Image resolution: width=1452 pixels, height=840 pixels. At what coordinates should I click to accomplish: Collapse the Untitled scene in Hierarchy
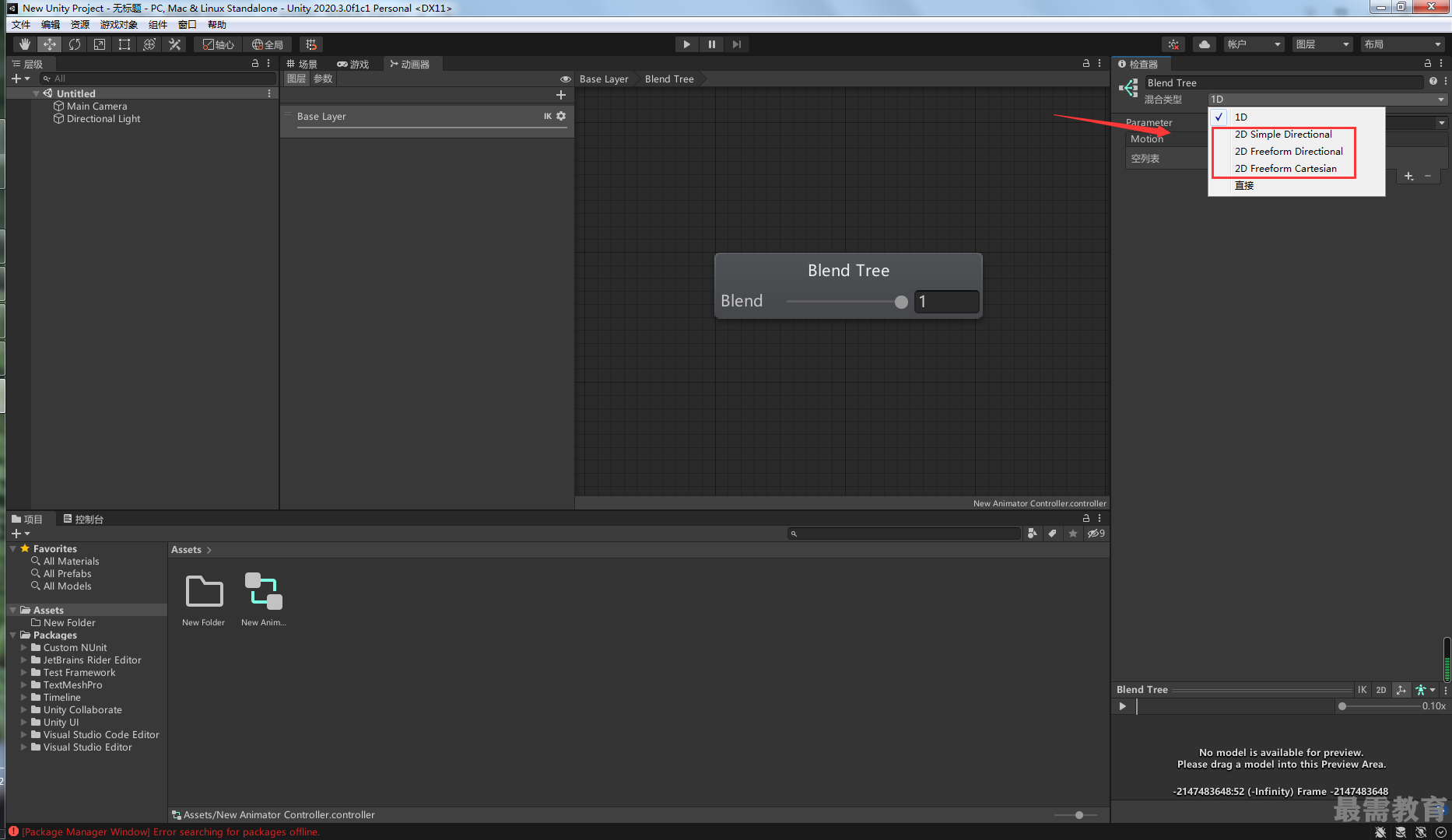tap(36, 93)
